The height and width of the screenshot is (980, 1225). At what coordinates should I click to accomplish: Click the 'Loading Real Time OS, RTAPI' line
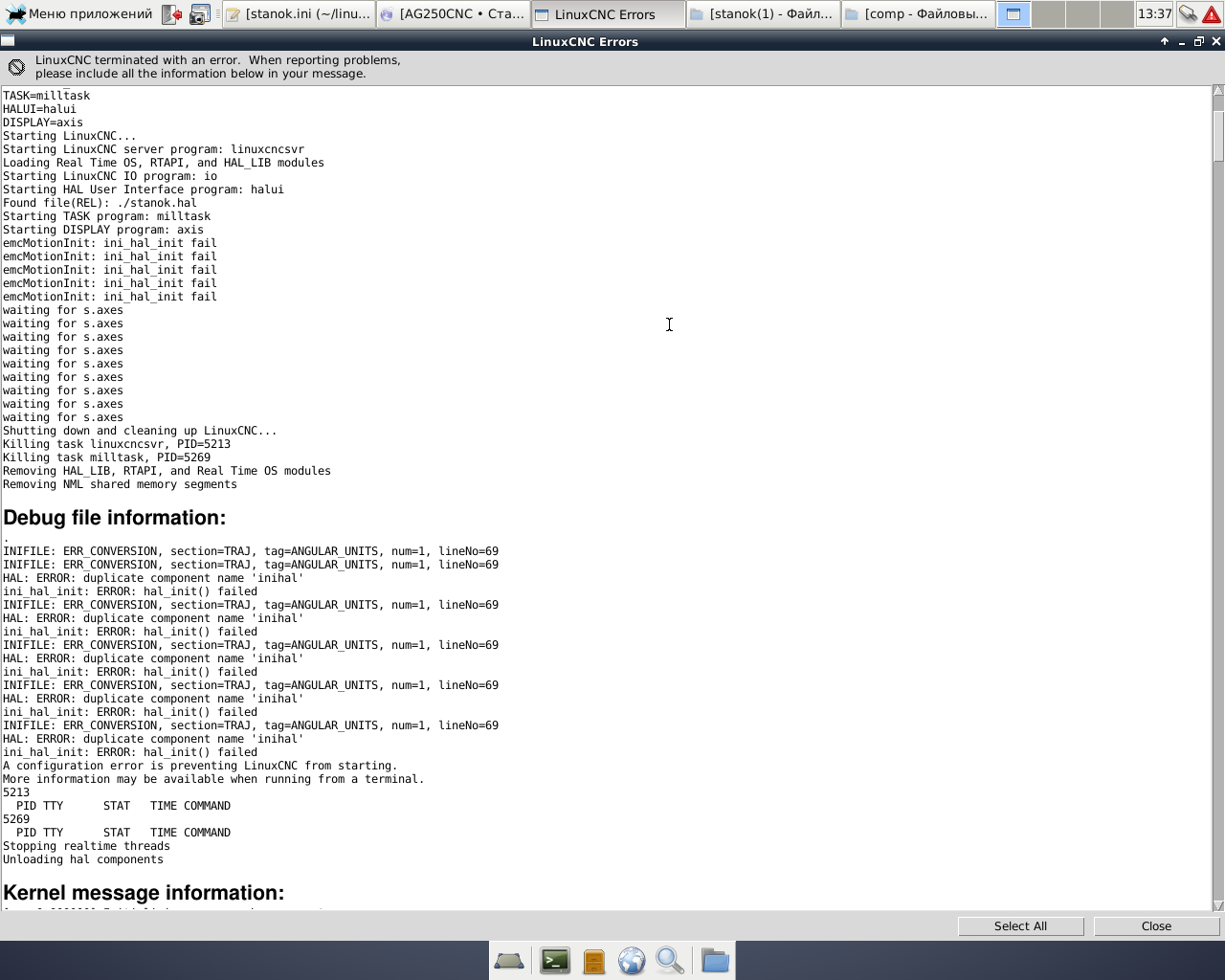coord(164,163)
